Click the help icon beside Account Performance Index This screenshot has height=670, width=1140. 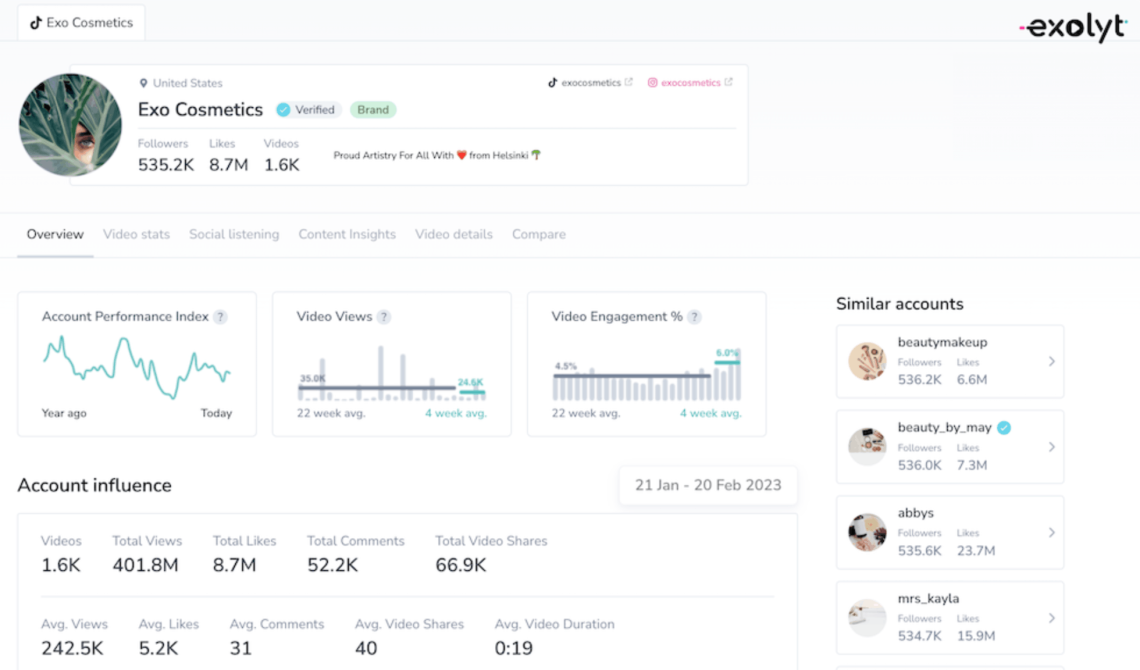coord(220,317)
